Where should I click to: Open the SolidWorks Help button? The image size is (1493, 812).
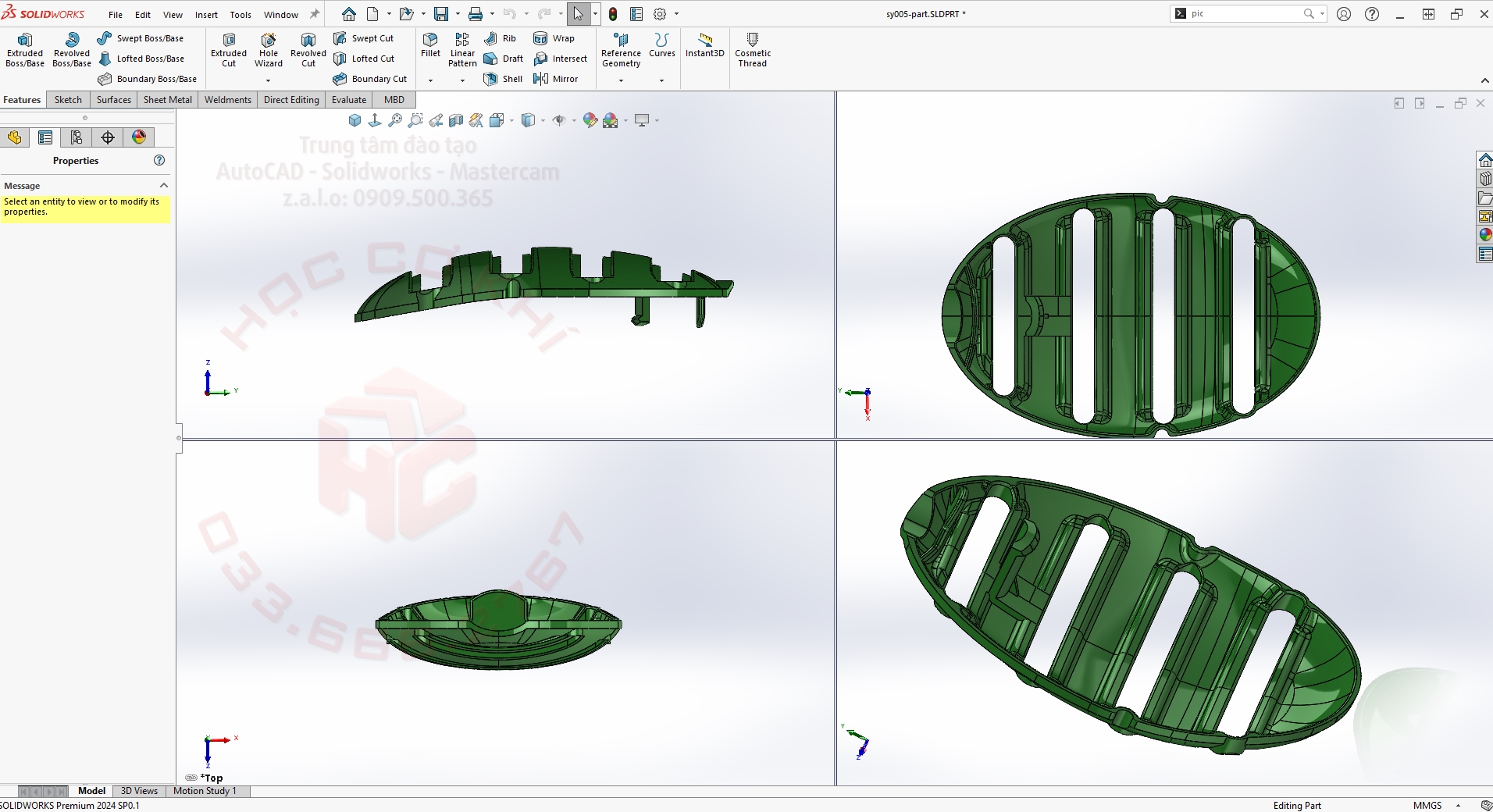(x=1372, y=14)
